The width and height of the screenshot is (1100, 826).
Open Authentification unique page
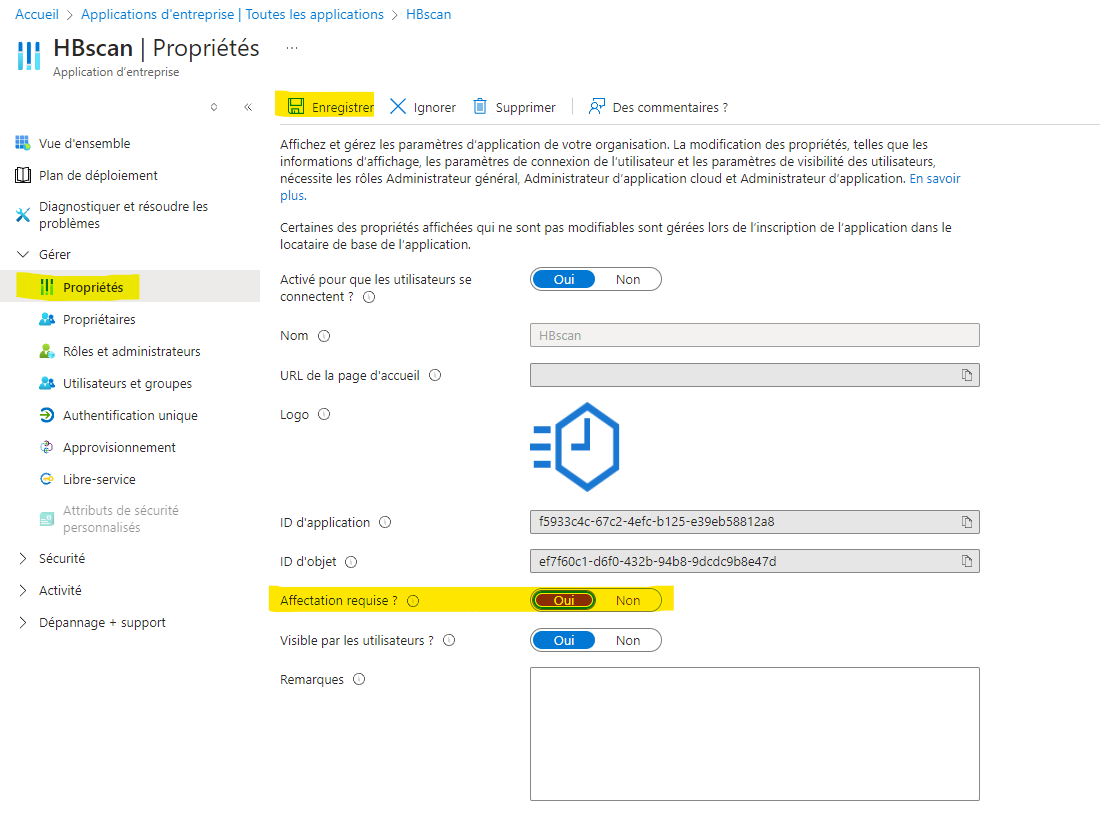coord(130,415)
